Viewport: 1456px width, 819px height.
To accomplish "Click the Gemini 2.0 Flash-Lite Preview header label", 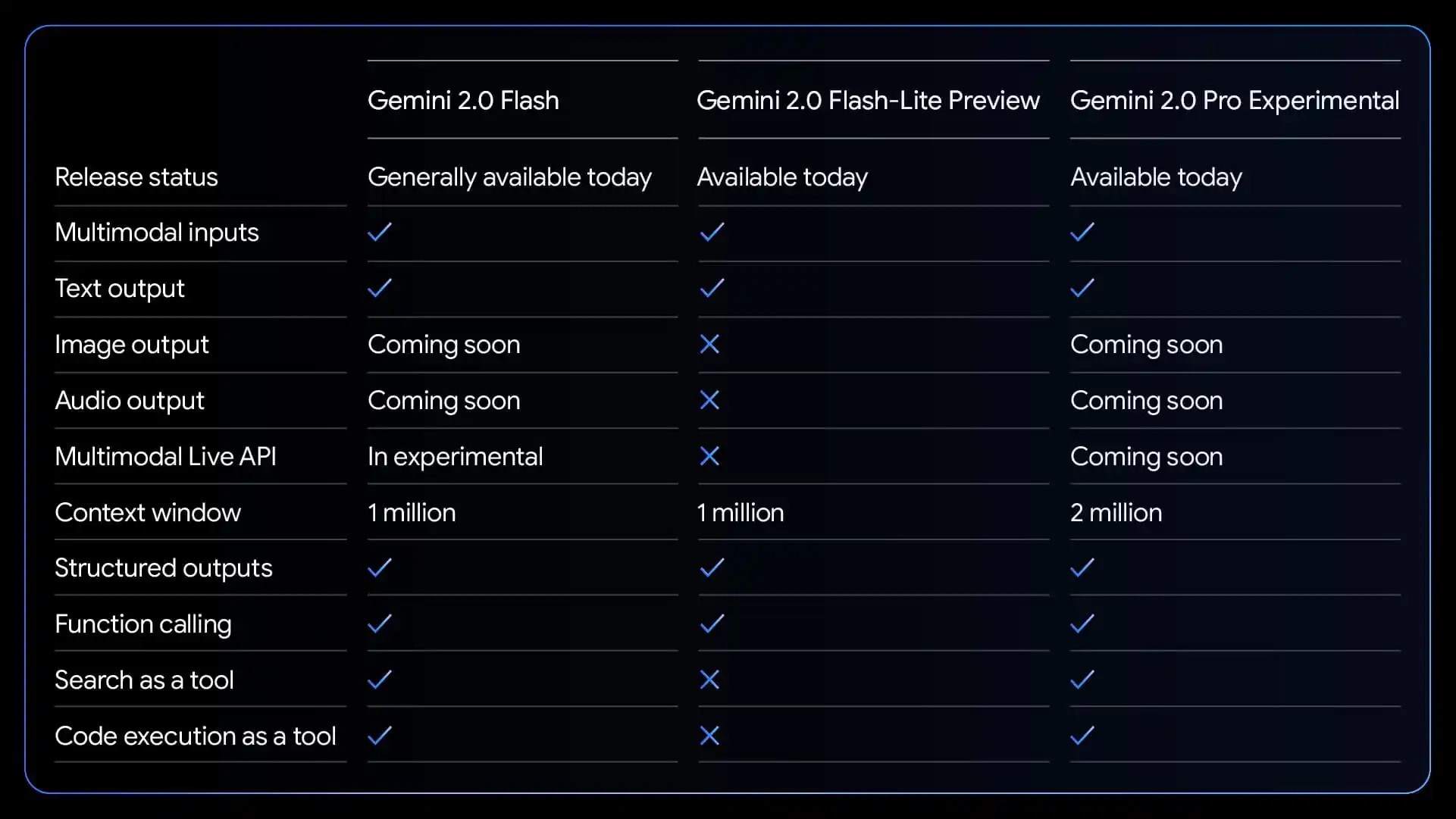I will (x=867, y=100).
